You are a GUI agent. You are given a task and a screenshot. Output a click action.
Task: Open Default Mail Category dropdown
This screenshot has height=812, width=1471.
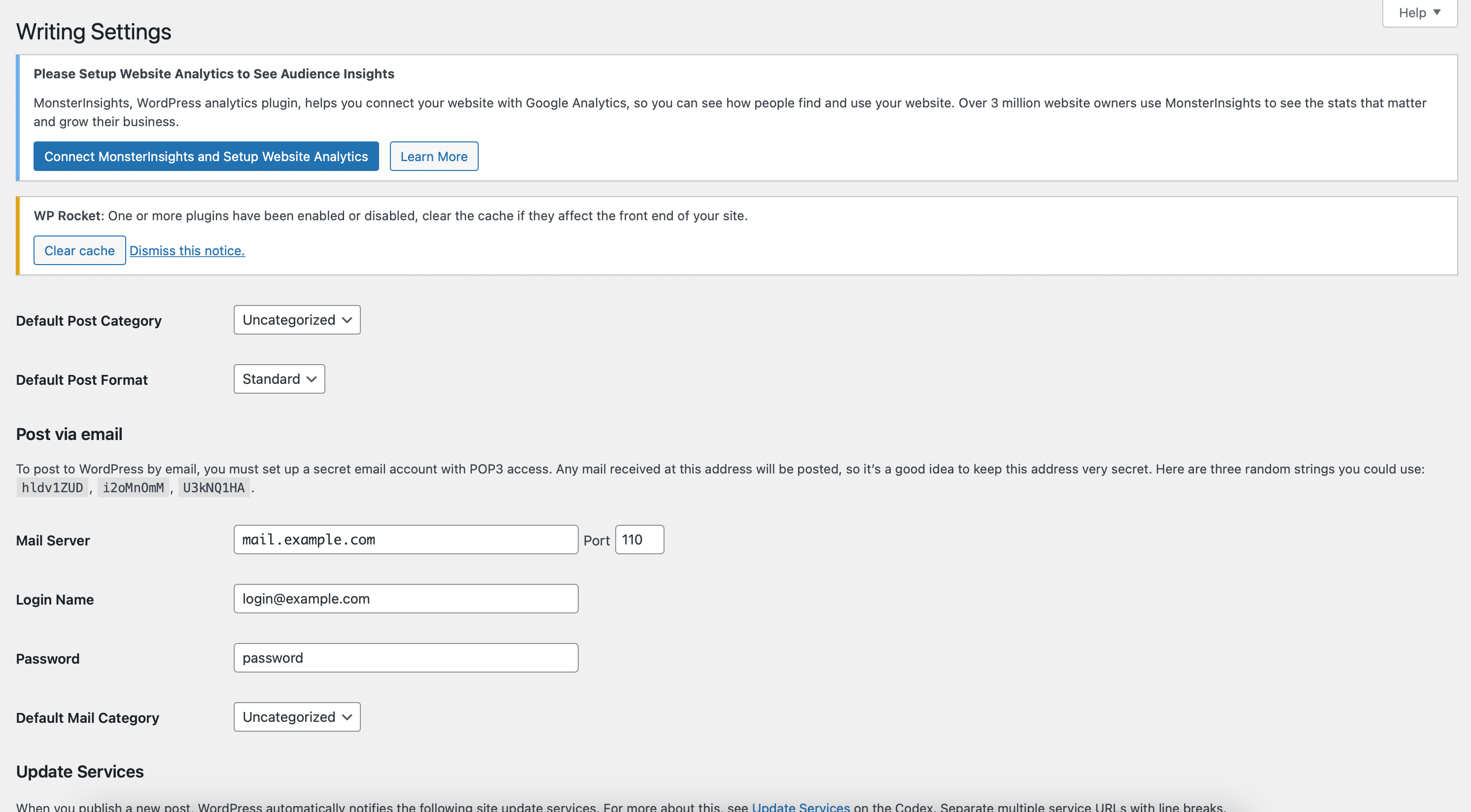[296, 717]
